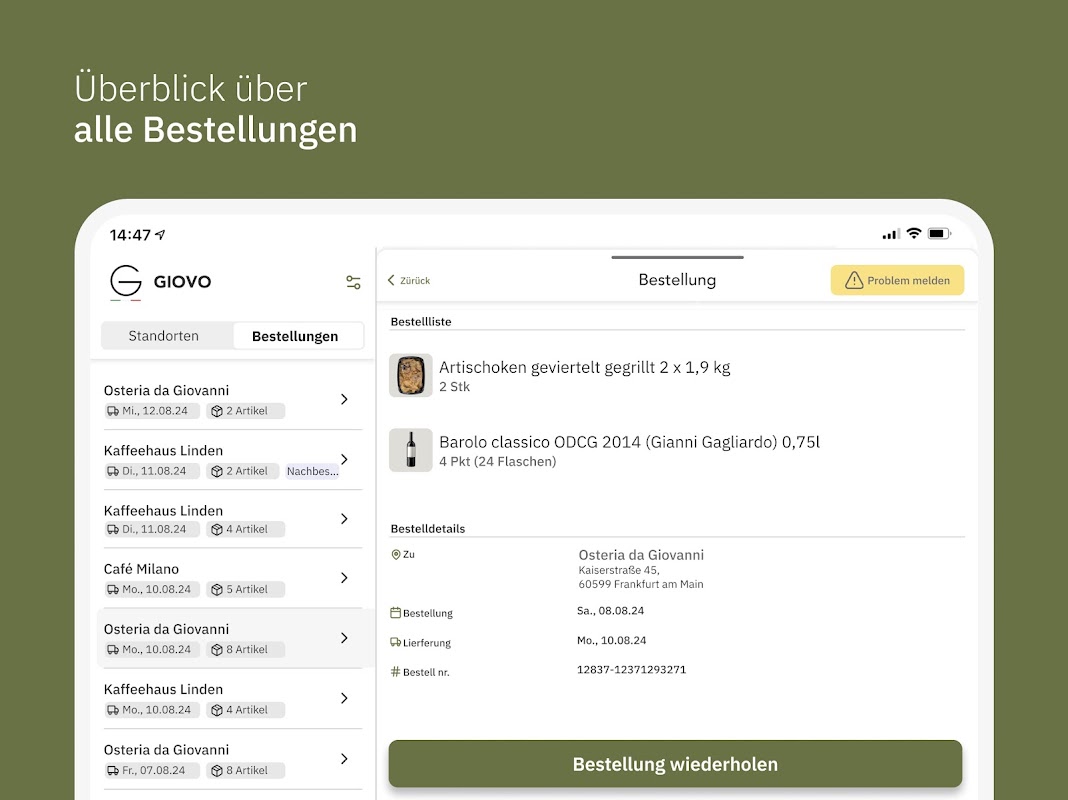Image resolution: width=1068 pixels, height=800 pixels.
Task: Click the truck icon next to Fr., 07.08.24
Action: pyautogui.click(x=113, y=771)
